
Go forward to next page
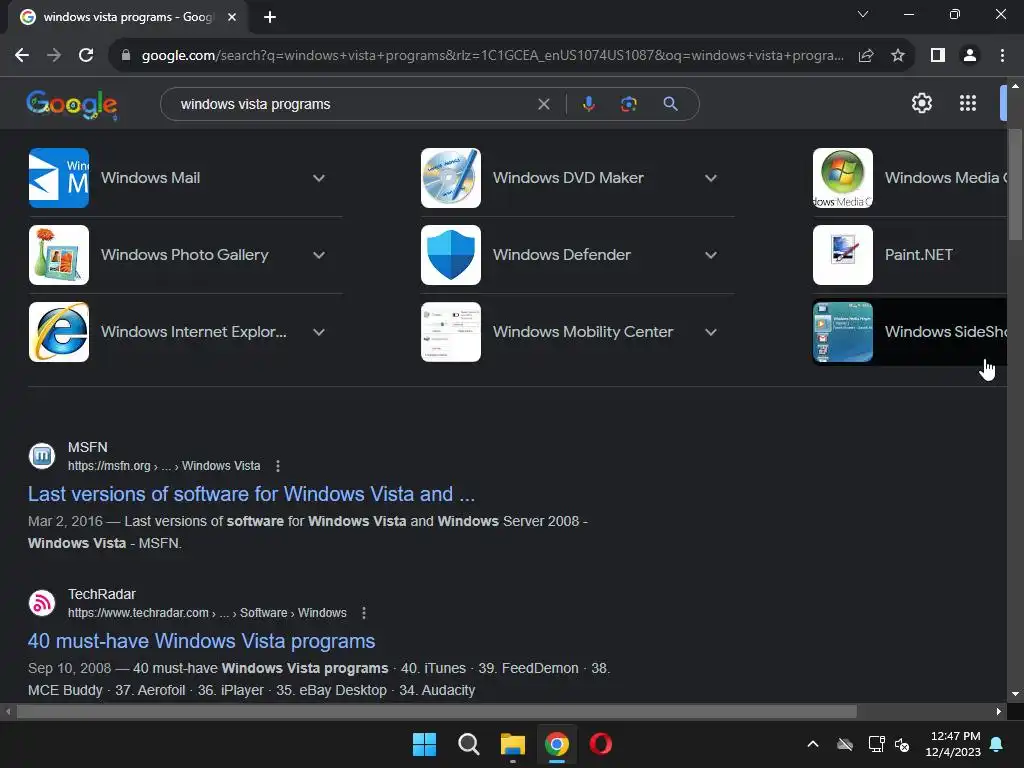54,56
